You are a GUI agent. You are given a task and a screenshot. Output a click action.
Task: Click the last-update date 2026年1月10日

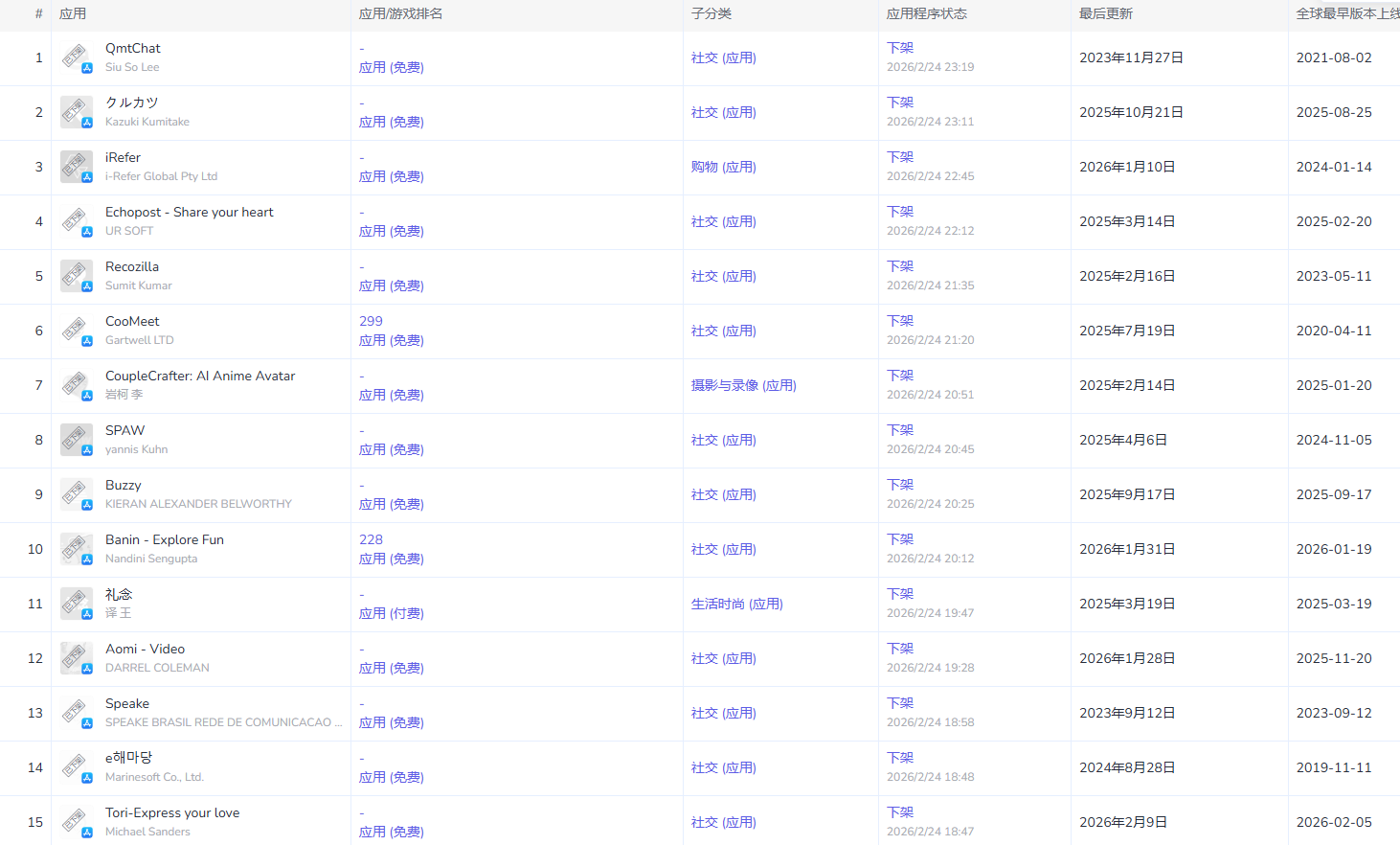tap(1127, 167)
